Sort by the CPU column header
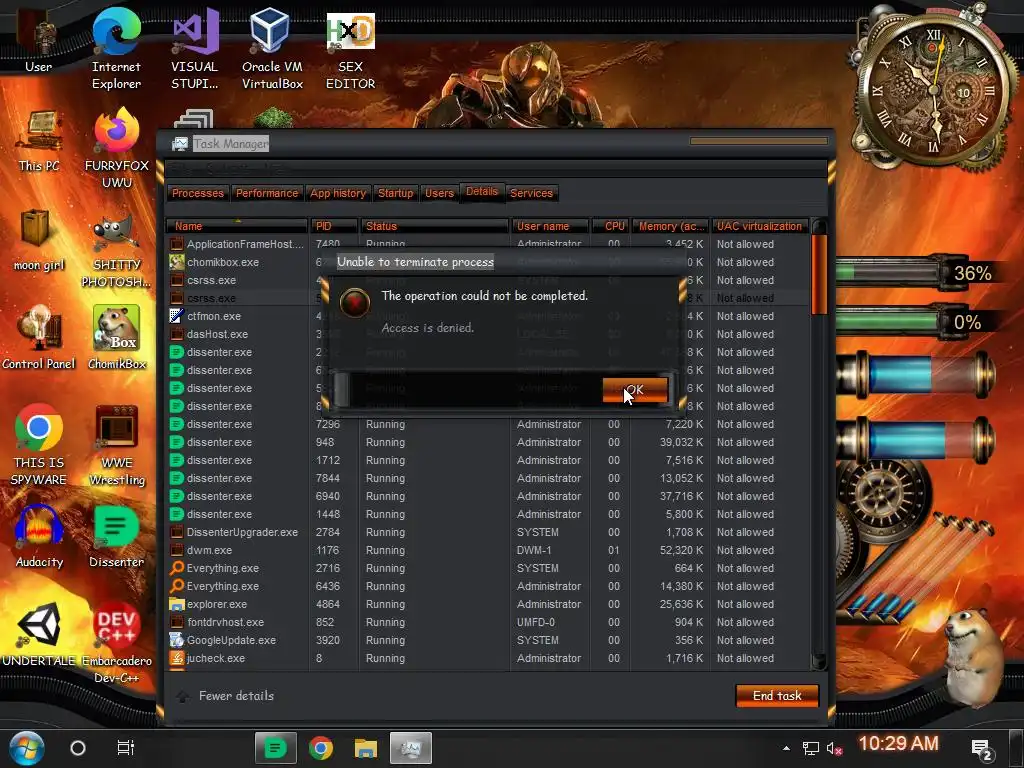Screen dimensions: 1024x768 pyautogui.click(x=611, y=226)
